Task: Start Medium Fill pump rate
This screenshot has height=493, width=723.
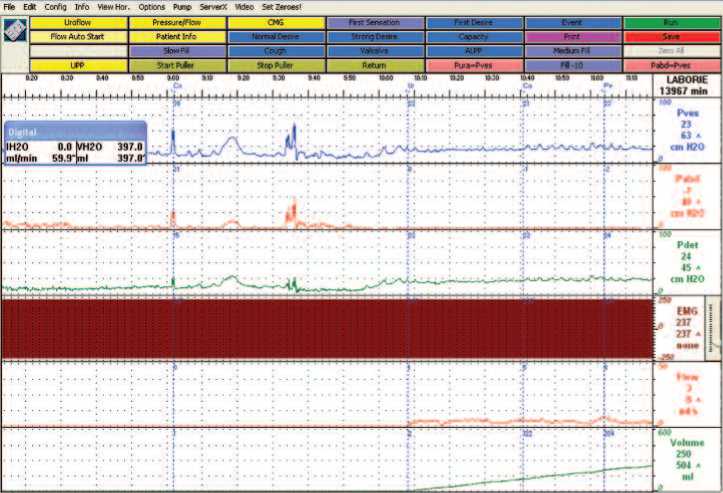Action: tap(573, 51)
